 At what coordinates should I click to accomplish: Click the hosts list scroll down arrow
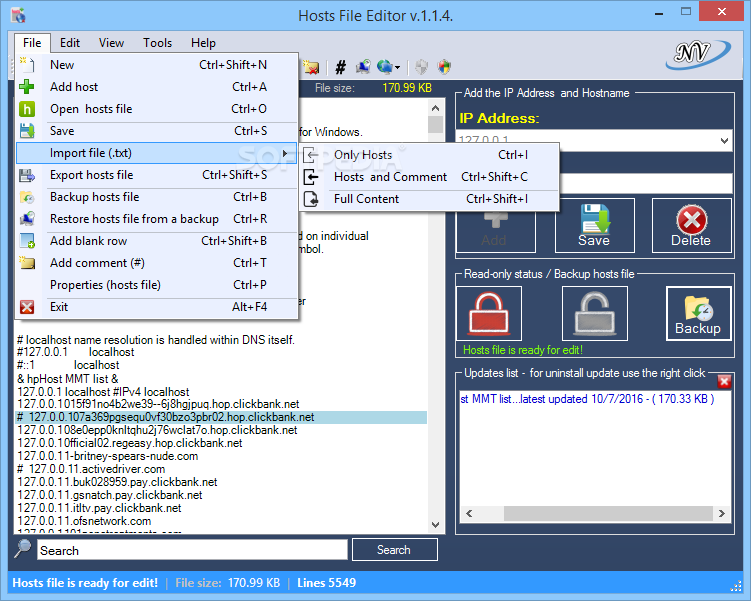point(435,525)
